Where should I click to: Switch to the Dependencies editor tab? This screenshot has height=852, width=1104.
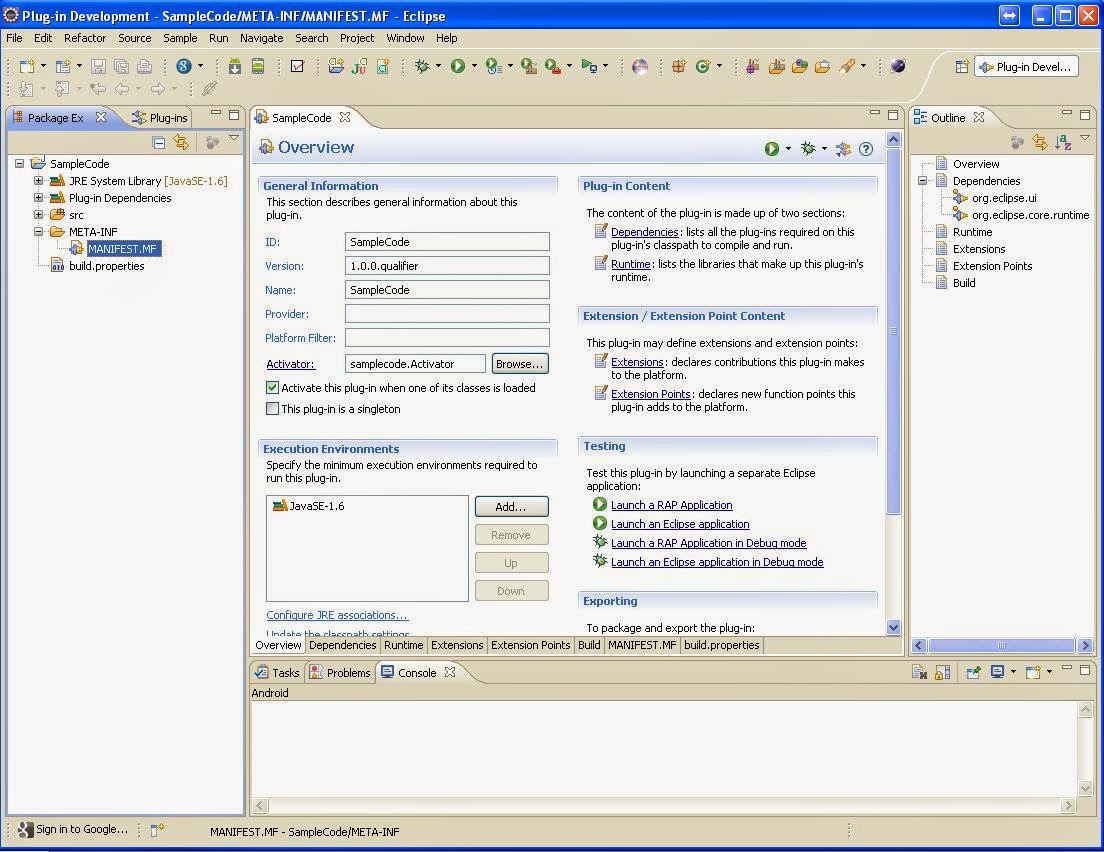click(x=342, y=645)
